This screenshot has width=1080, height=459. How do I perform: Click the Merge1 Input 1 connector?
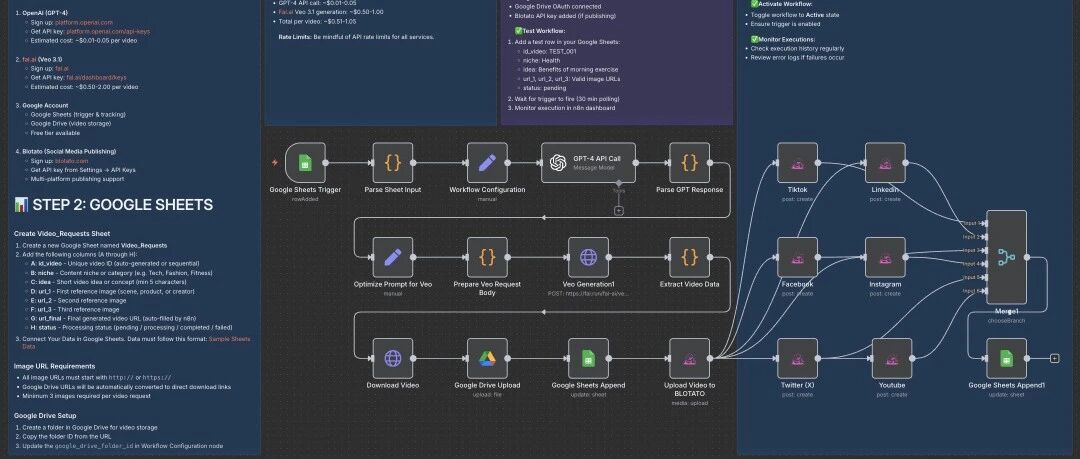pyautogui.click(x=987, y=223)
